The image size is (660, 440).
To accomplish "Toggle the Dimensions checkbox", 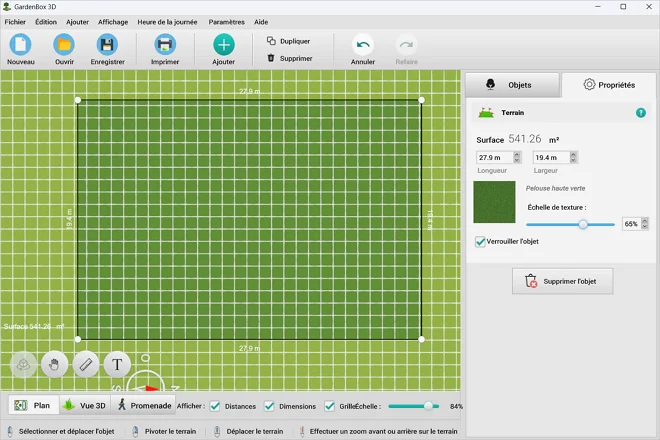I will [268, 406].
